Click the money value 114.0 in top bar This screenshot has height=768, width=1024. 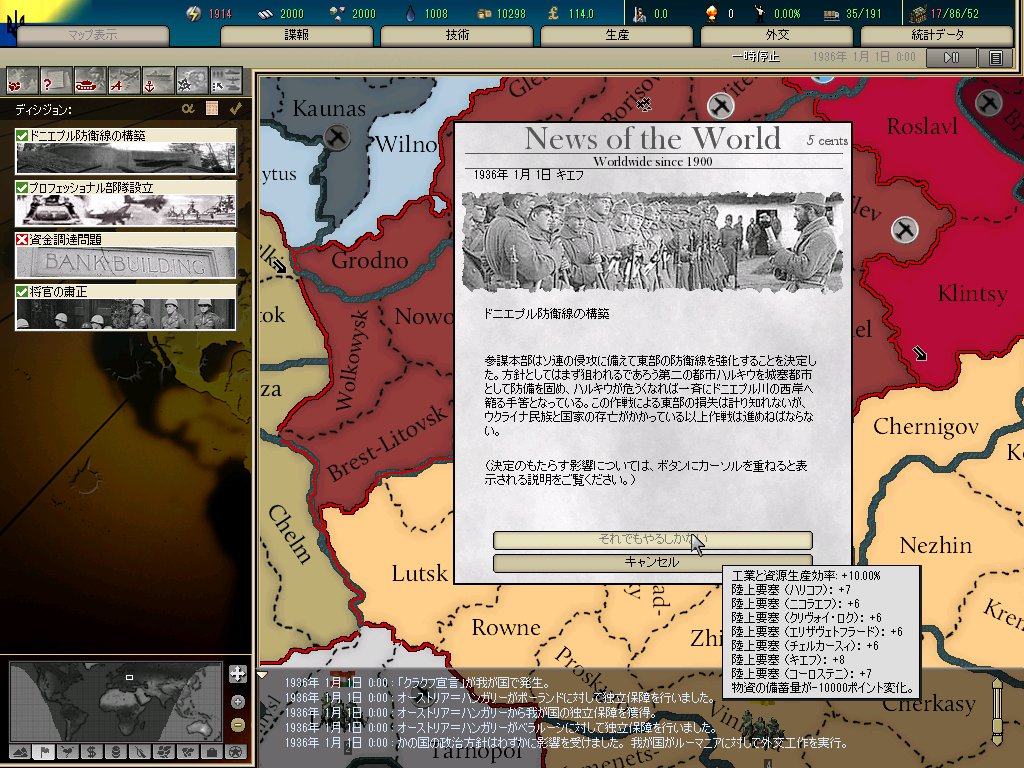(x=580, y=13)
